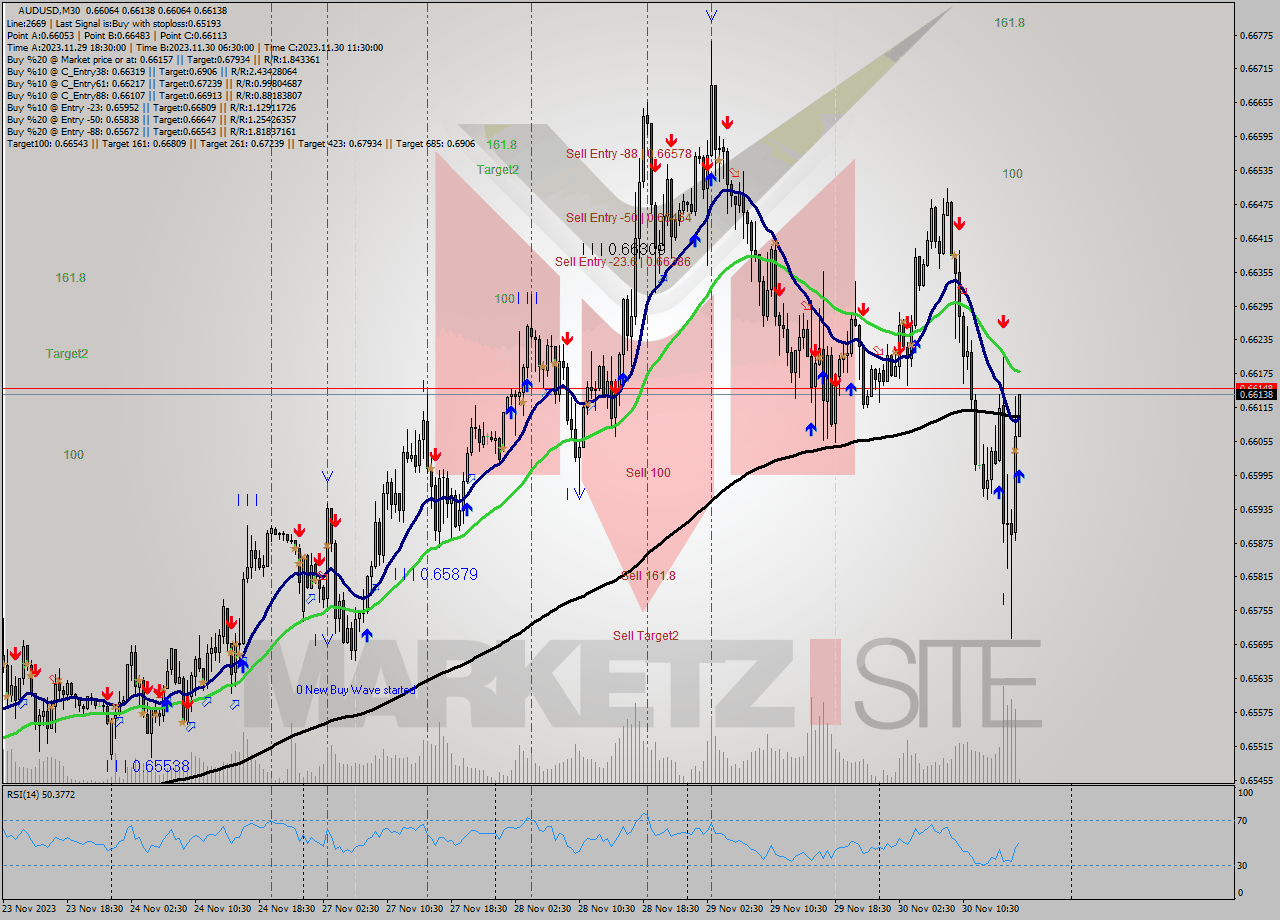Click the '30 Nov 10:30' time axis label

(993, 909)
